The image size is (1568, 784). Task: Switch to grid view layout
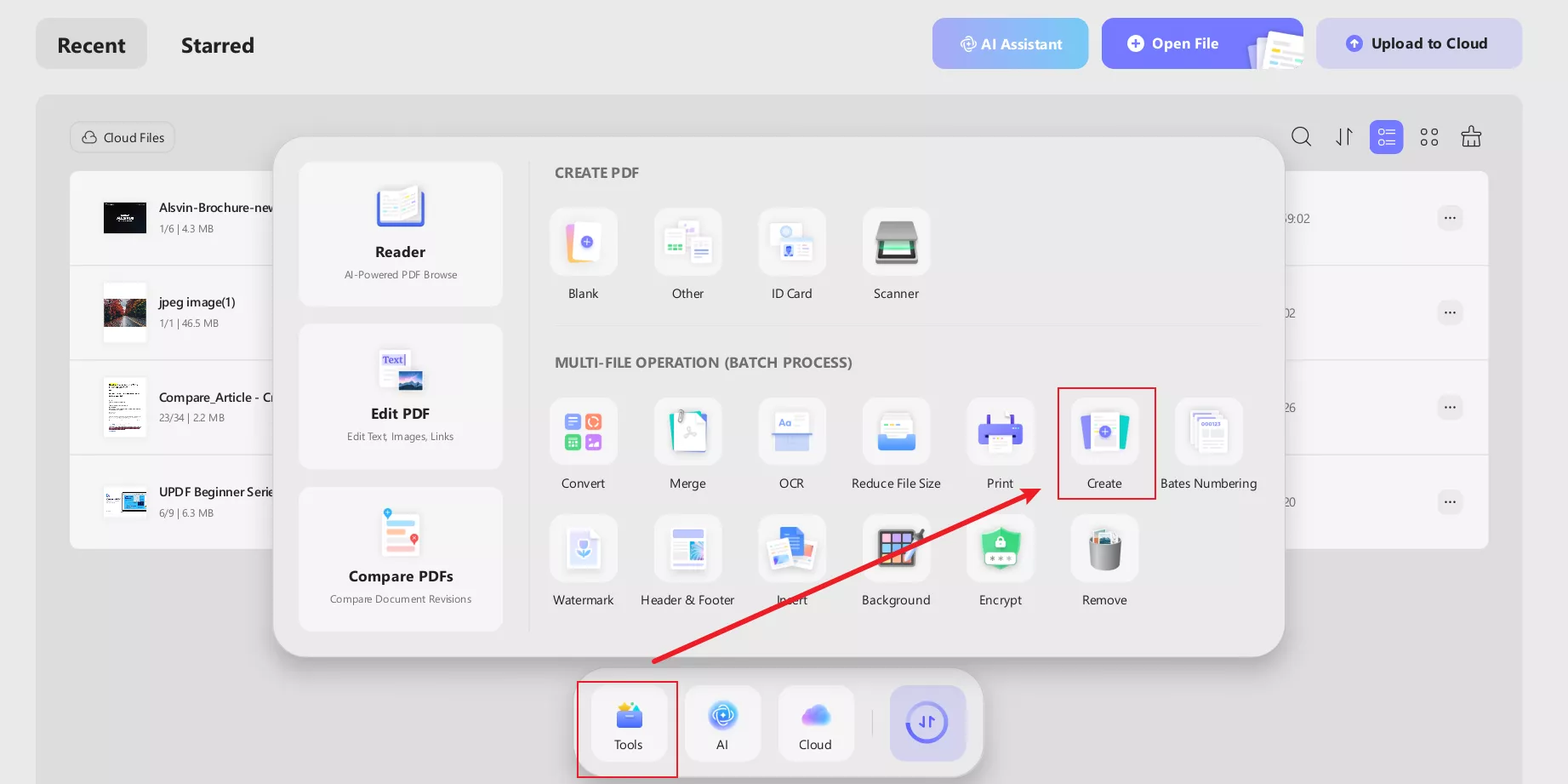point(1428,137)
